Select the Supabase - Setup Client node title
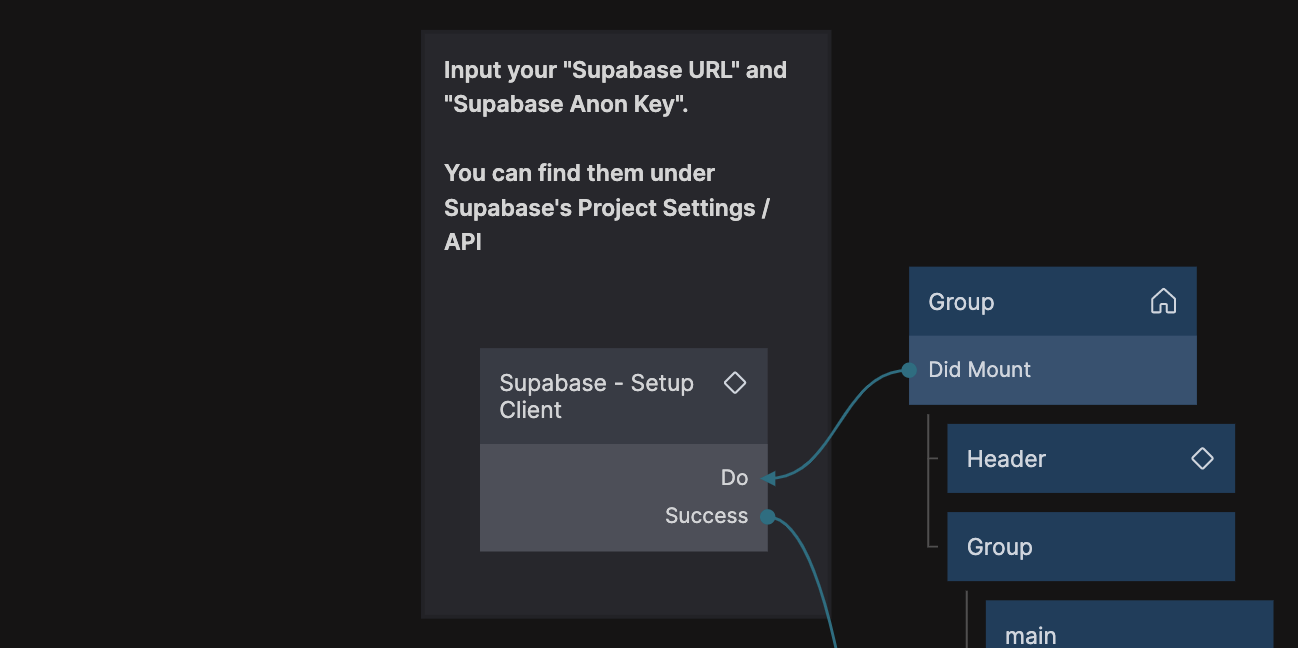The height and width of the screenshot is (648, 1298). click(x=596, y=396)
